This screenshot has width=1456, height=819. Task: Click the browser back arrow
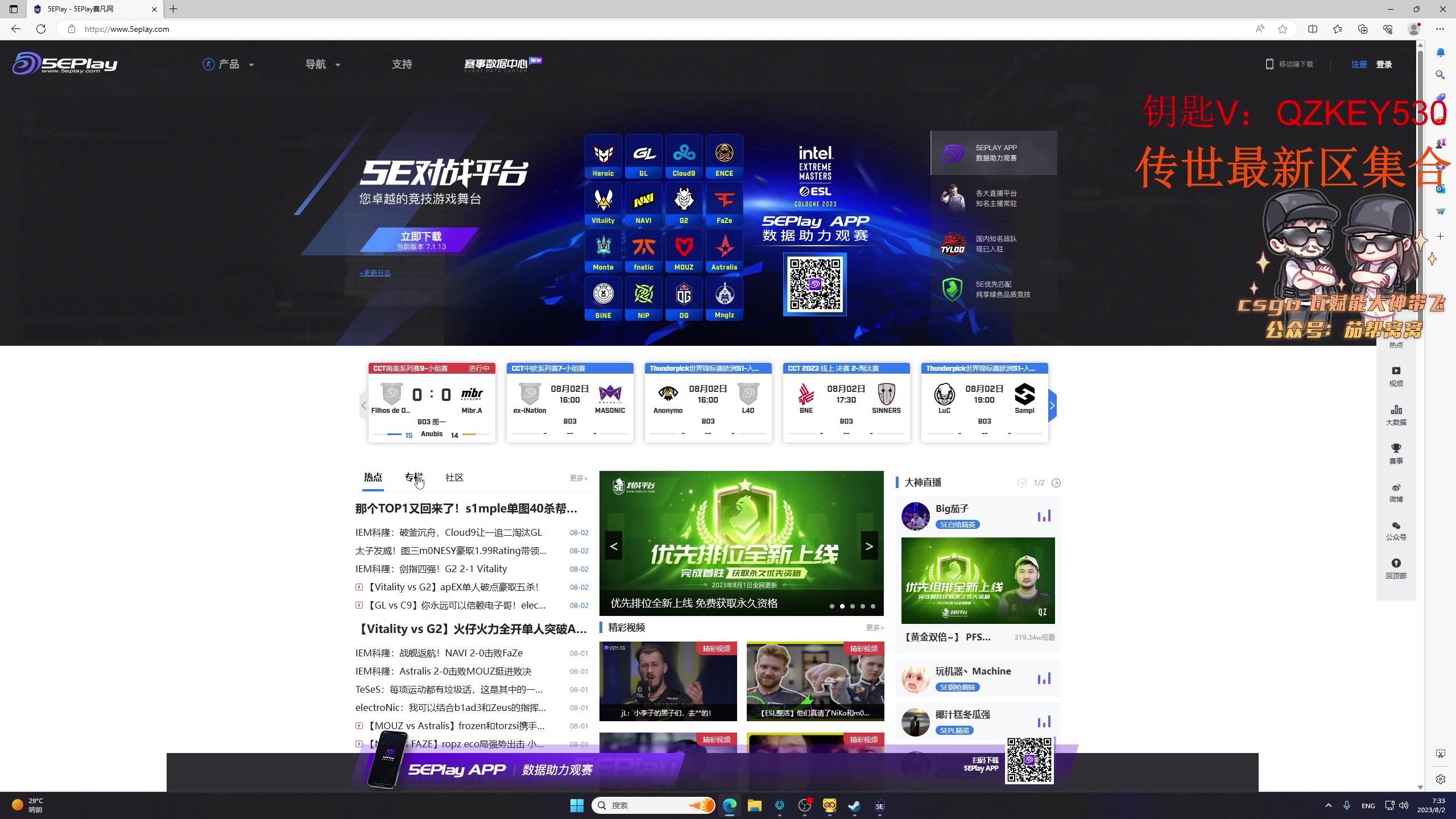pos(16,29)
